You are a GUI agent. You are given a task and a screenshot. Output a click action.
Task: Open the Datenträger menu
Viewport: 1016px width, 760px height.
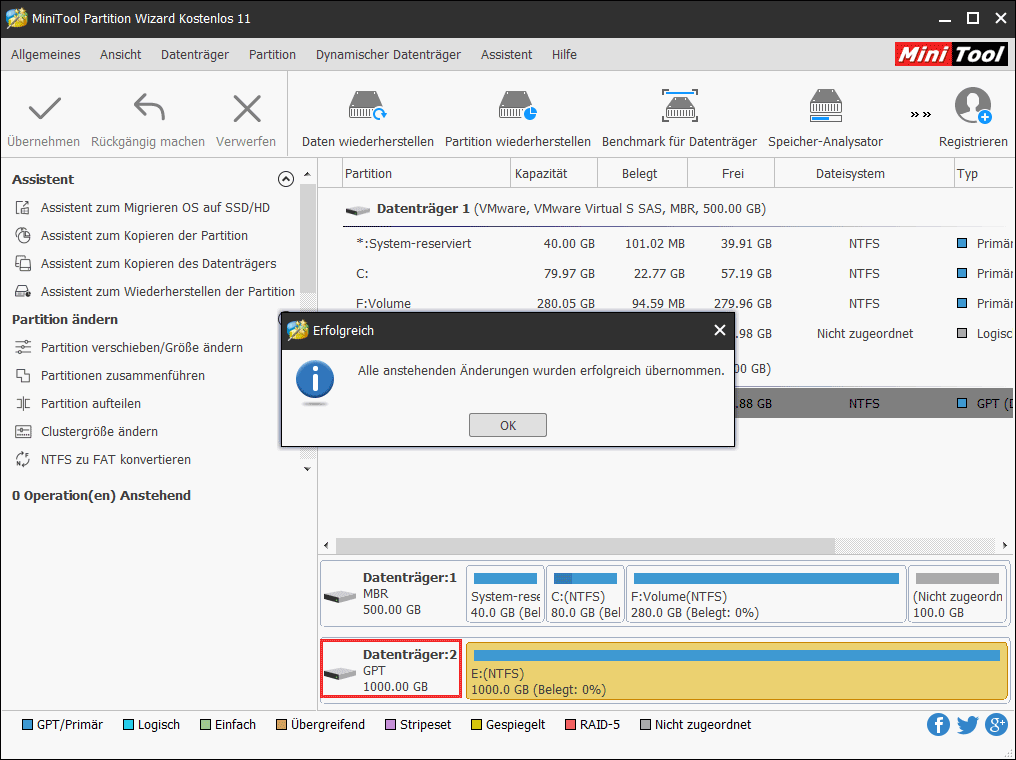click(191, 55)
